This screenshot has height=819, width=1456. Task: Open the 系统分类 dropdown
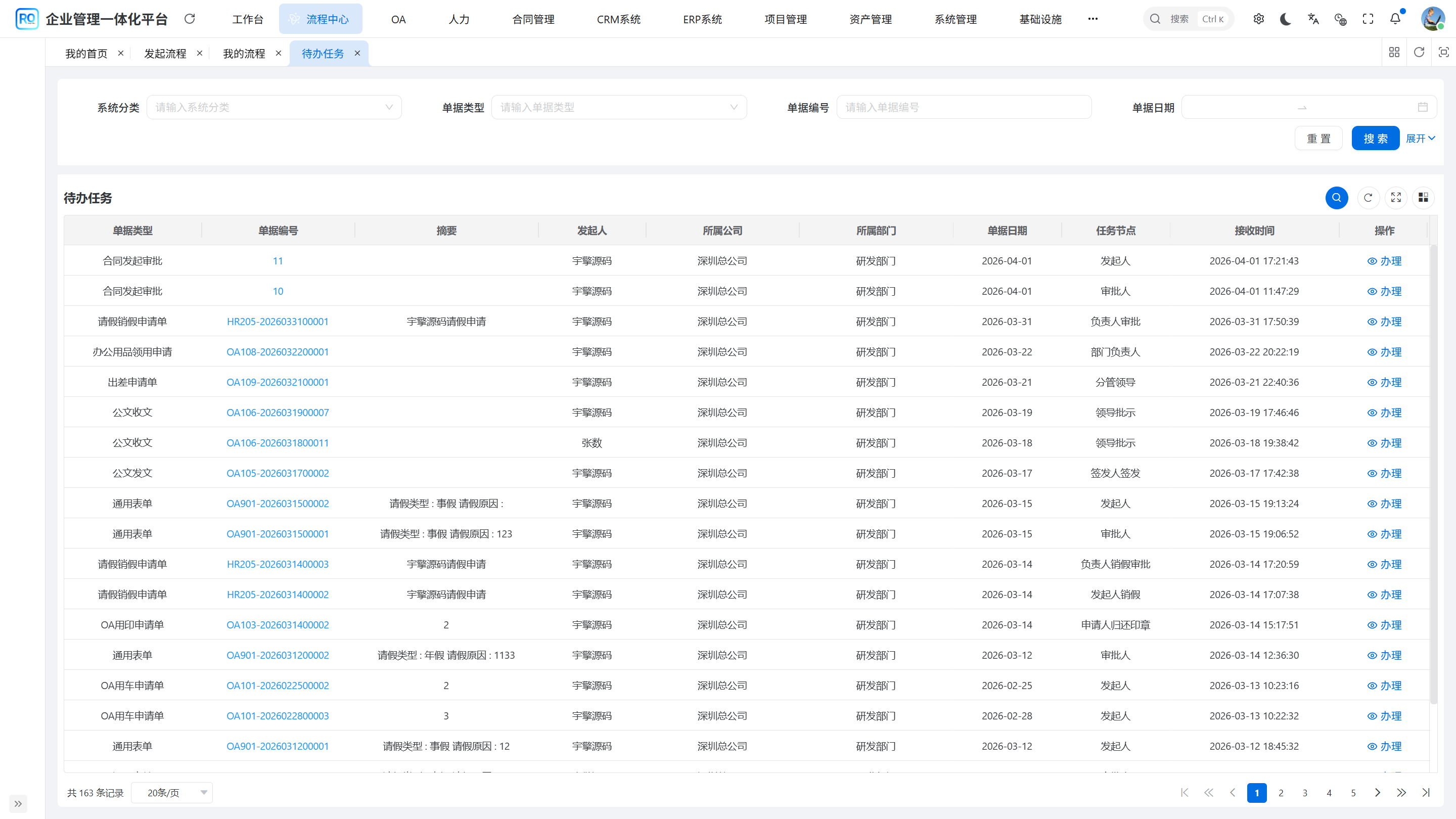click(274, 107)
